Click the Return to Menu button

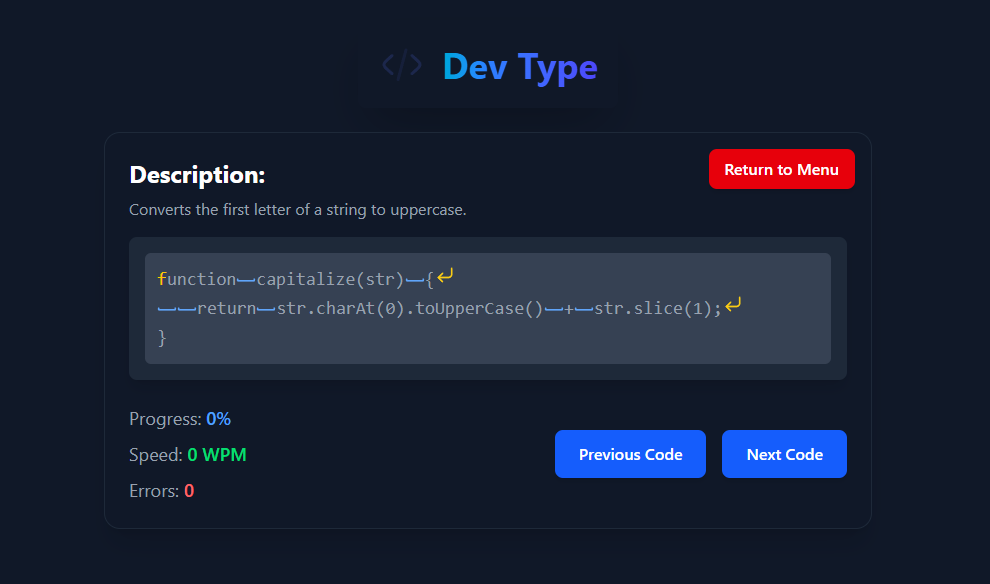point(782,169)
